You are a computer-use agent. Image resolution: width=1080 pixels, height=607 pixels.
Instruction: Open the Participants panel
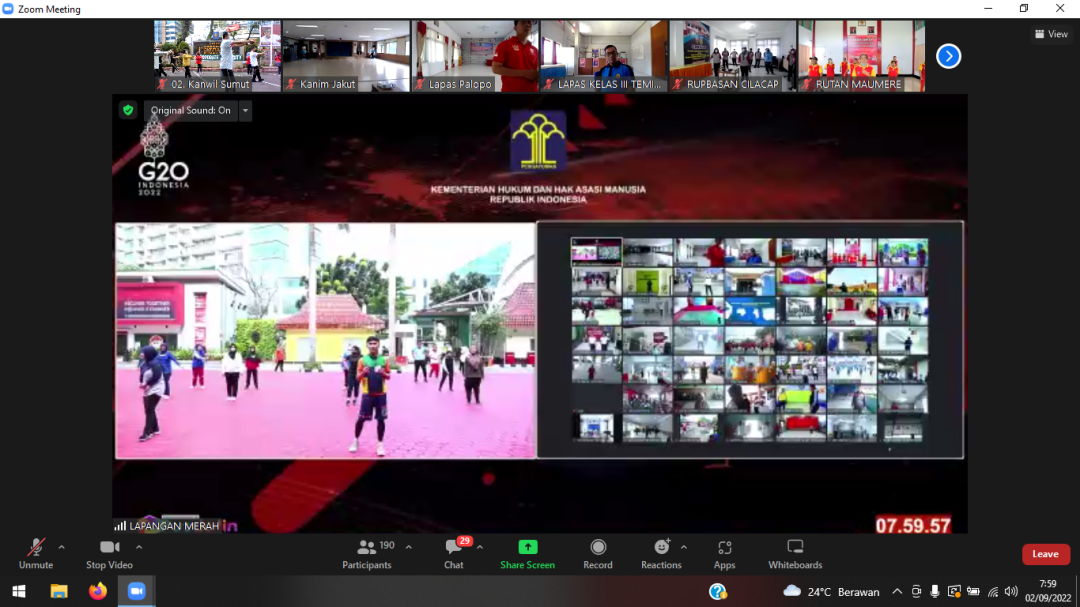(x=367, y=553)
